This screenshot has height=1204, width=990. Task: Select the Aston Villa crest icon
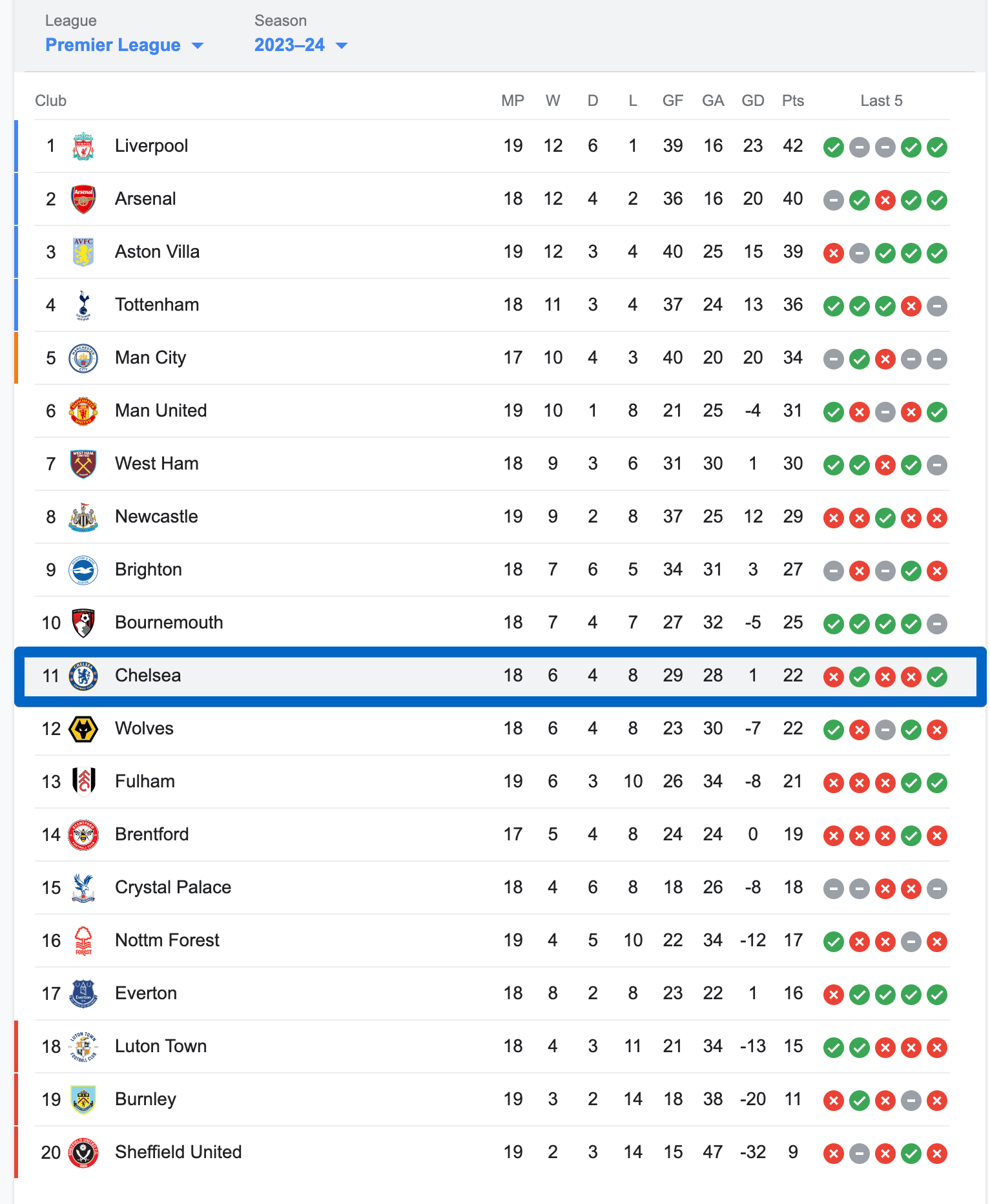pos(83,252)
